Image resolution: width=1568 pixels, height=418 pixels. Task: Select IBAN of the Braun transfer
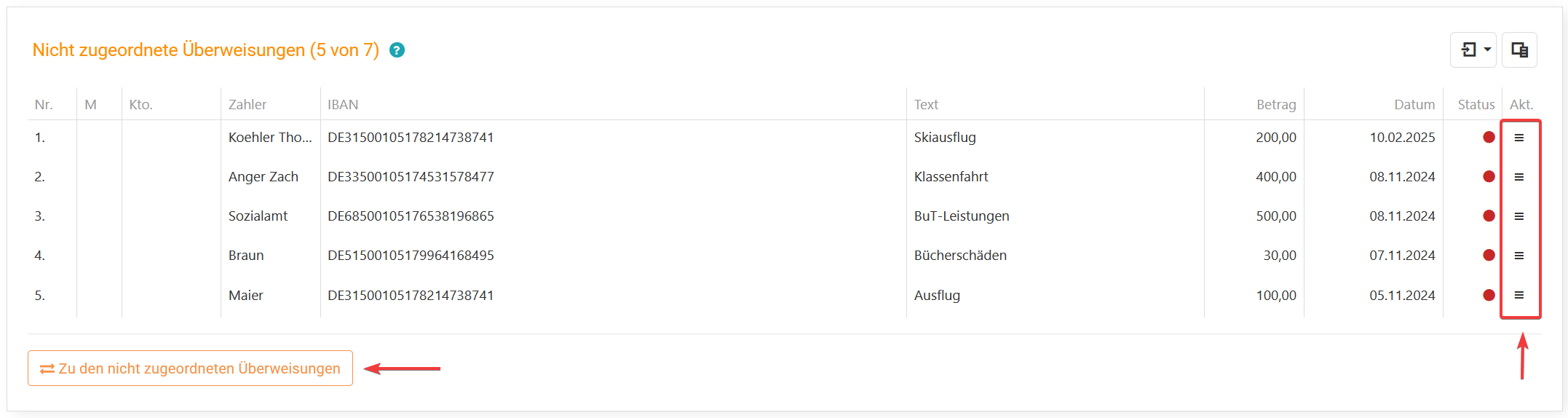411,256
